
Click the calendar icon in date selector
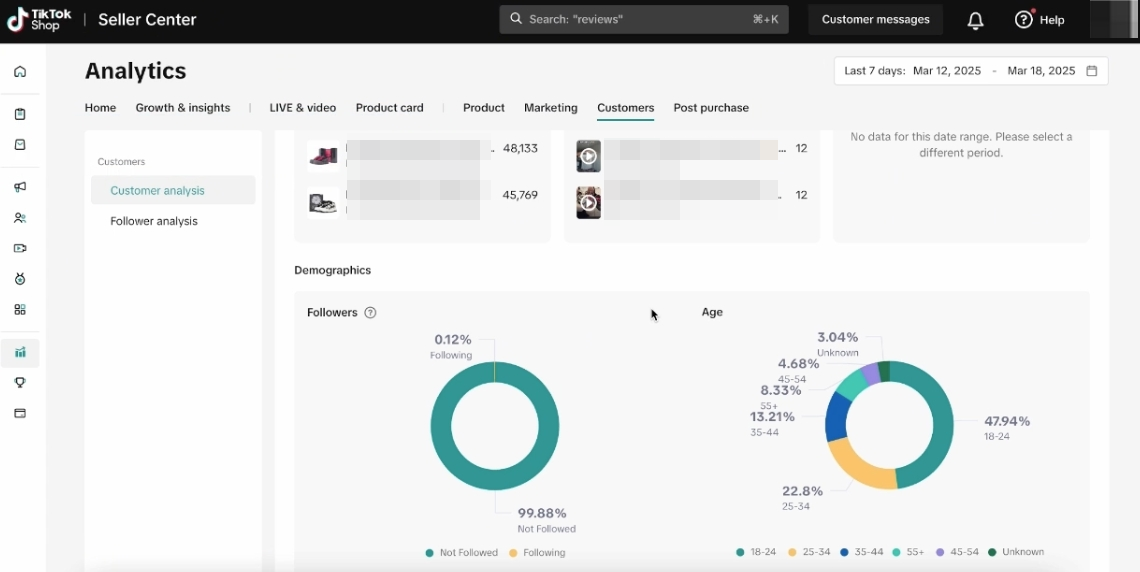tap(1092, 71)
